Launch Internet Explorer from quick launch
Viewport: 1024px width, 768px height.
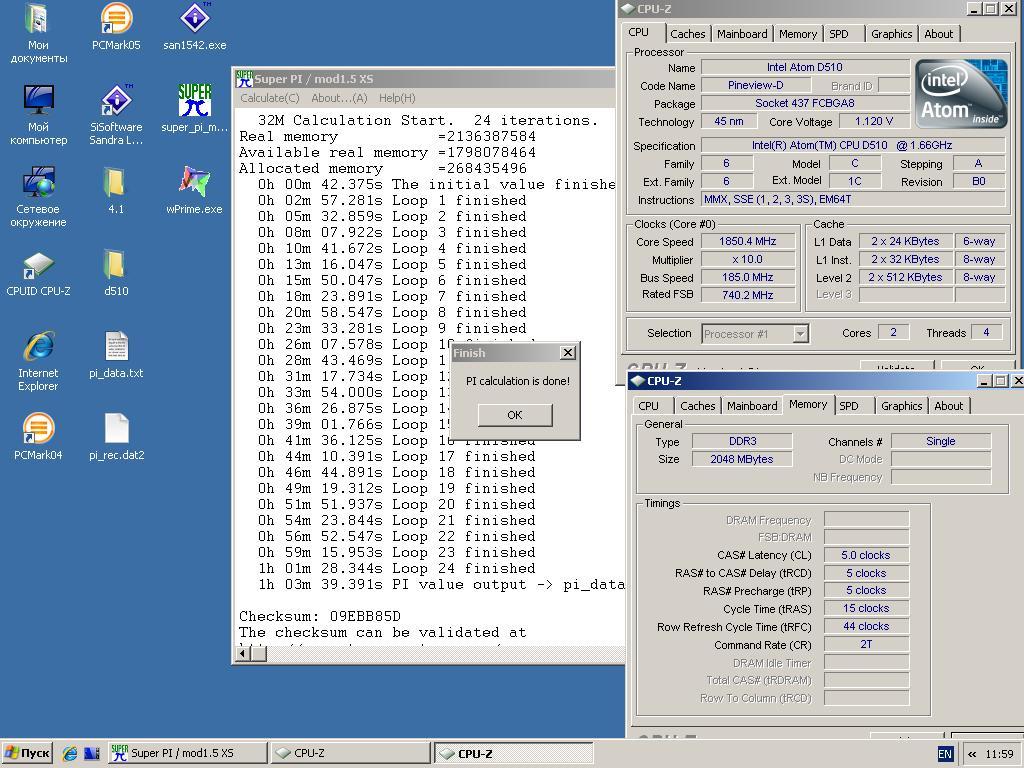[70, 753]
